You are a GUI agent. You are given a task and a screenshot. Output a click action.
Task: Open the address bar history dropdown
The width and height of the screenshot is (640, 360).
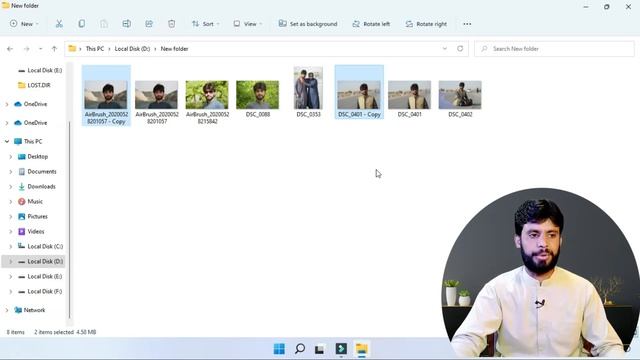pyautogui.click(x=444, y=49)
